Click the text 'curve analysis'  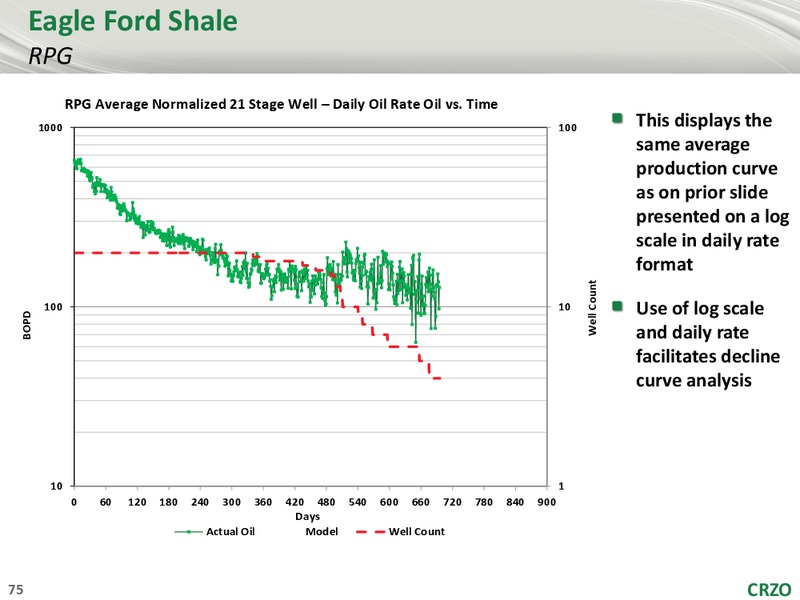[693, 380]
